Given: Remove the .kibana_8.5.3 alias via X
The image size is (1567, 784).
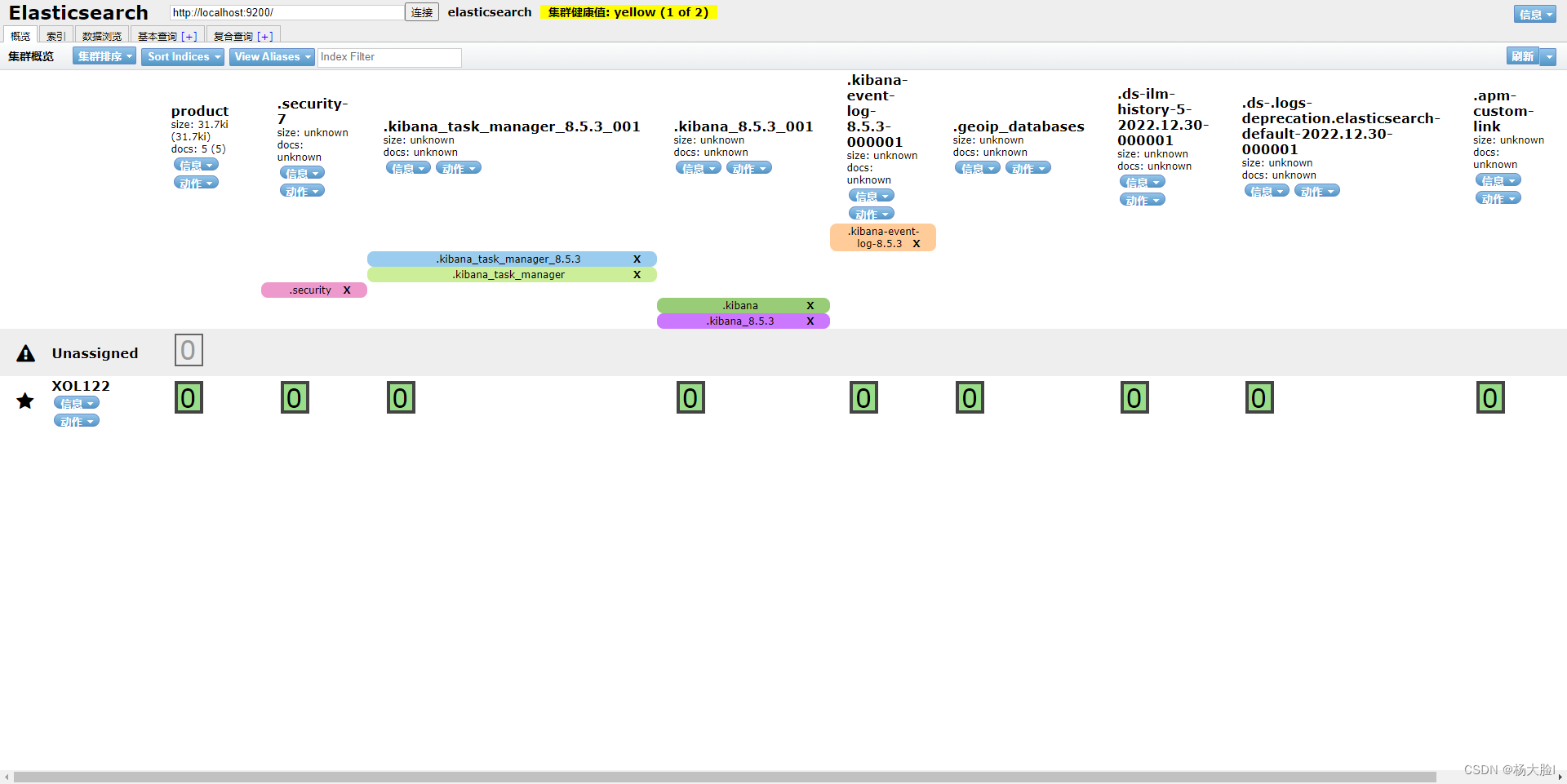Looking at the screenshot, I should pos(810,321).
